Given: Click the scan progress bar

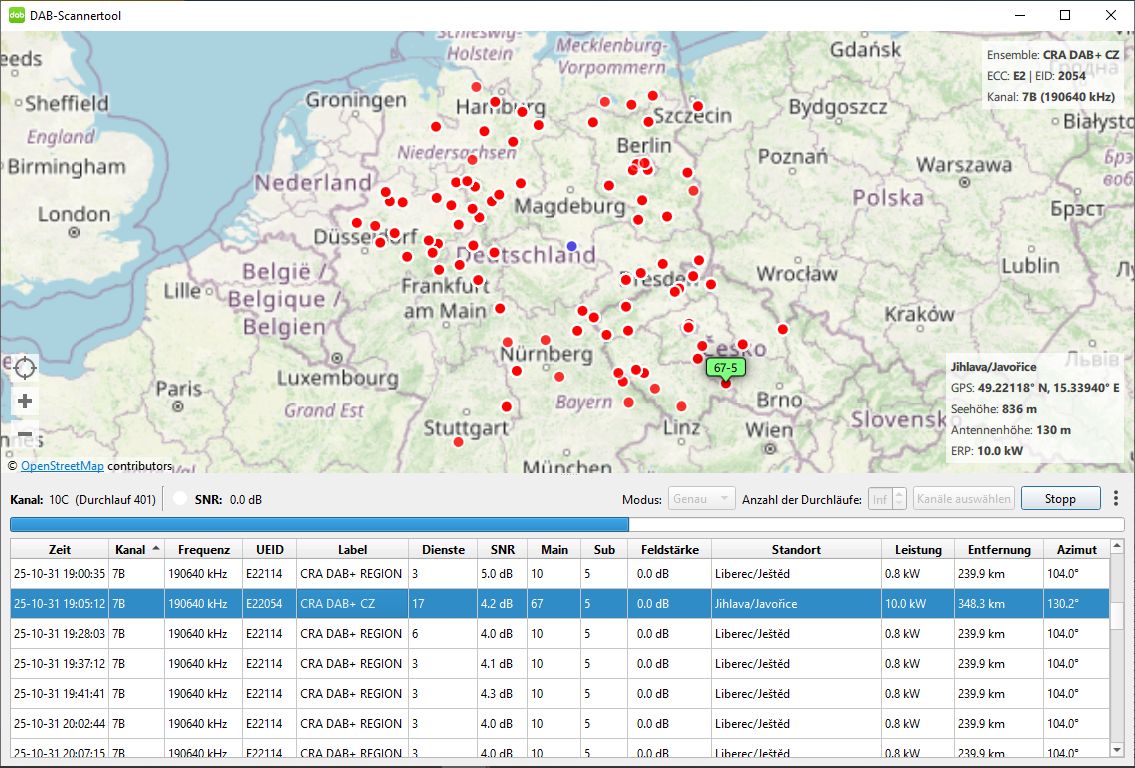Looking at the screenshot, I should [x=566, y=524].
